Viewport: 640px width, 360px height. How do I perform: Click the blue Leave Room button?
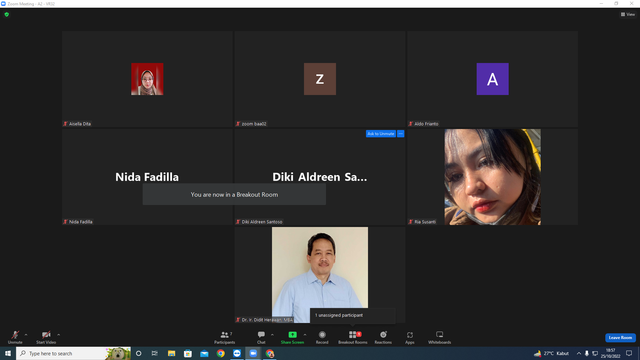point(620,338)
